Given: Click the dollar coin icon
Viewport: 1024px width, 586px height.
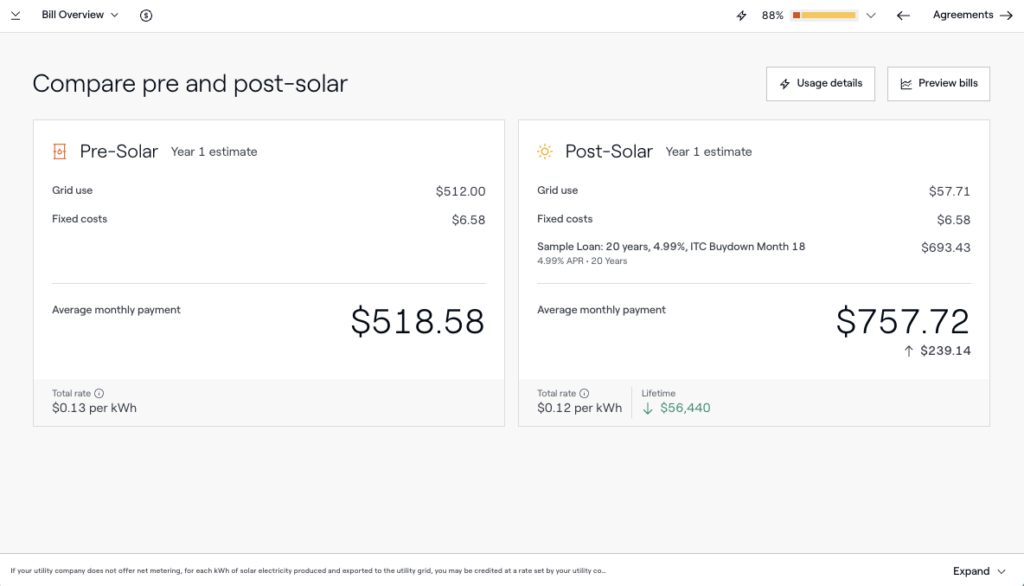Looking at the screenshot, I should (146, 15).
